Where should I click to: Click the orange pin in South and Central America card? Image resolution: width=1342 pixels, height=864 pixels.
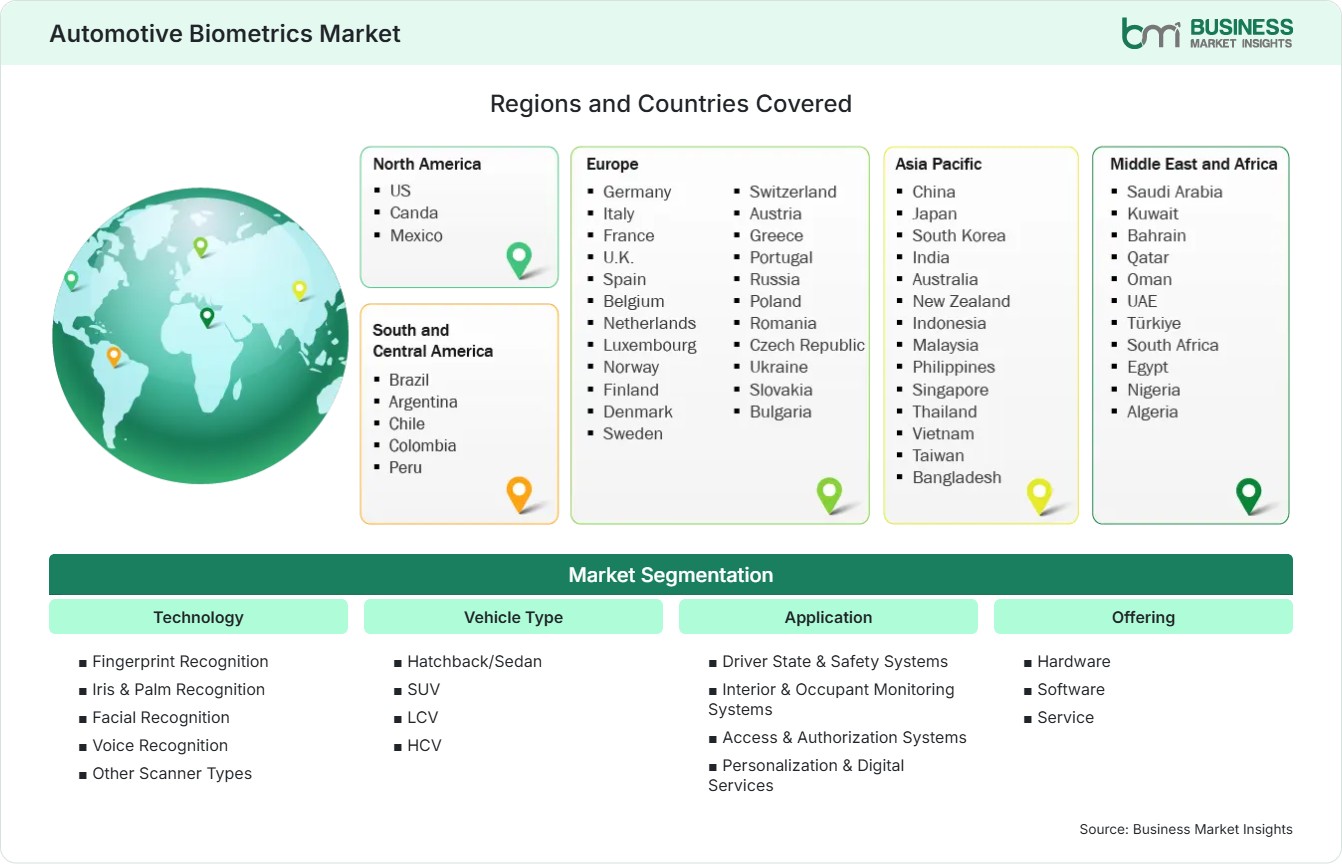(x=518, y=495)
